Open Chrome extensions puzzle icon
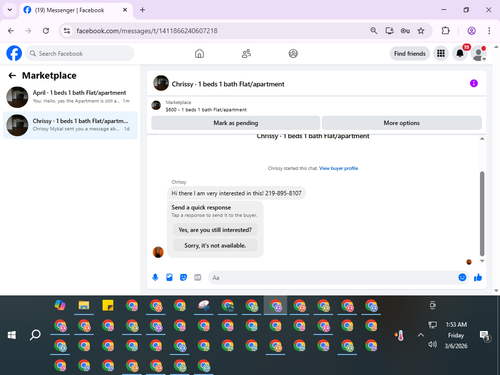The width and height of the screenshot is (500, 375). coord(445,31)
